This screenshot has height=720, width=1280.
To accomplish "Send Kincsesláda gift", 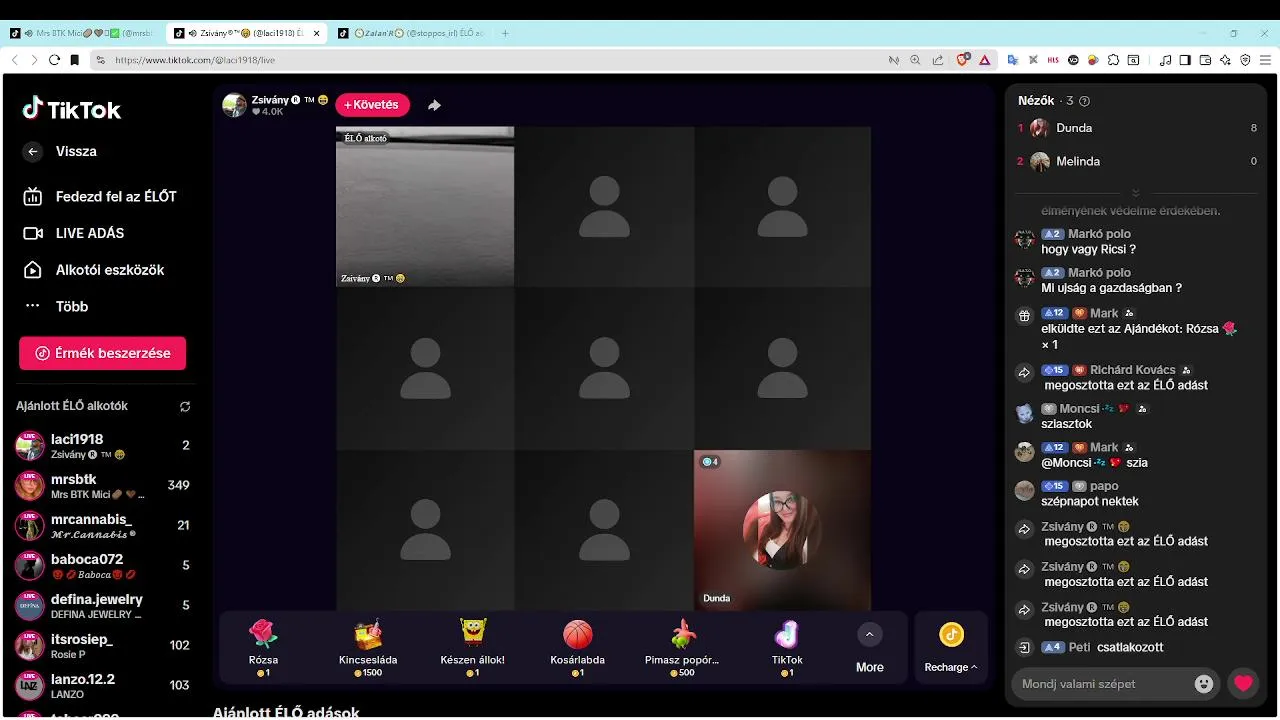I will (368, 648).
